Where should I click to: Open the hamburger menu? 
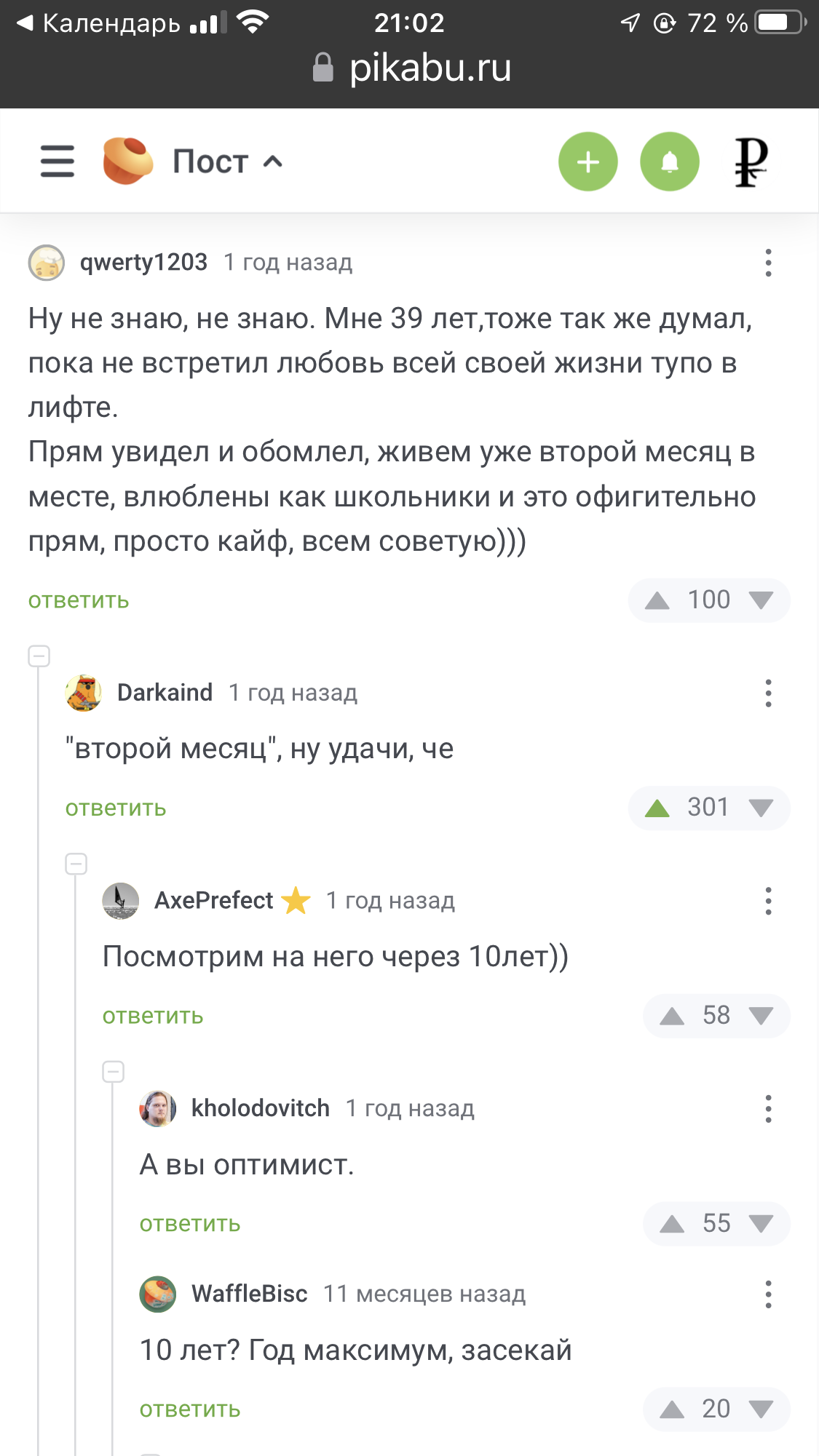[58, 161]
